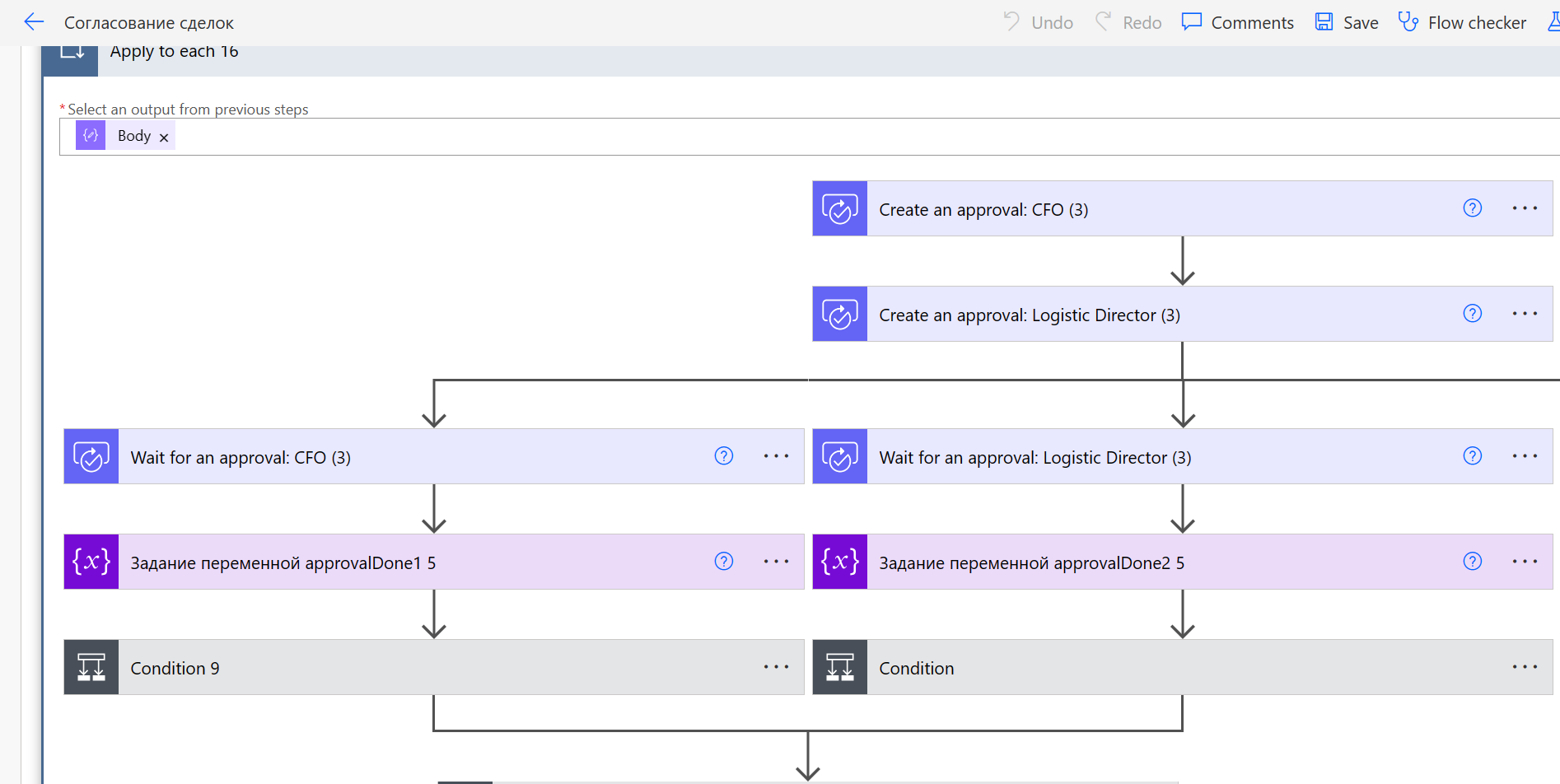Open help for Create approval: Logistic Director
1560x784 pixels.
(1472, 314)
